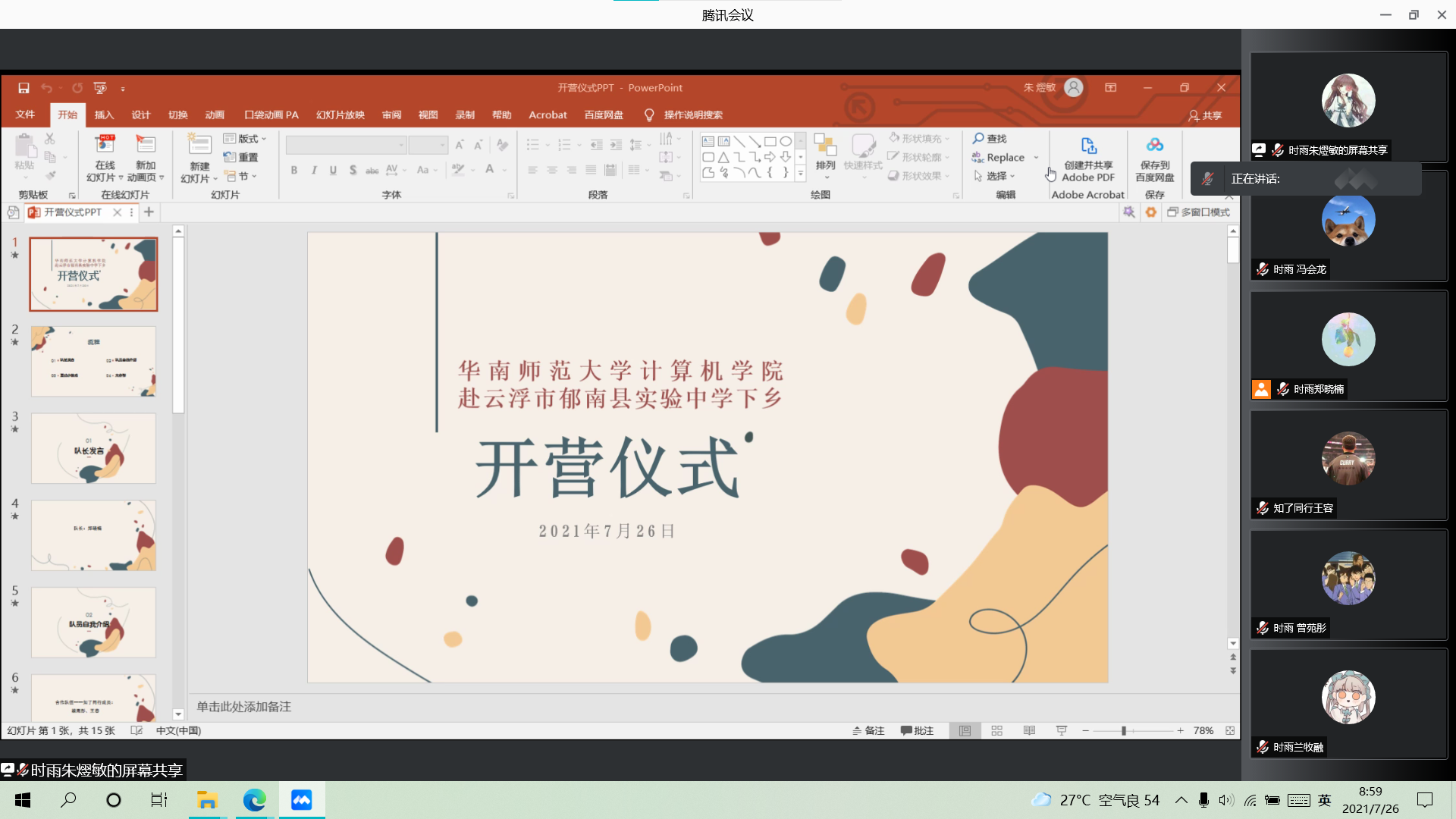Switch to reading view icon
1456x819 pixels.
pyautogui.click(x=1029, y=730)
